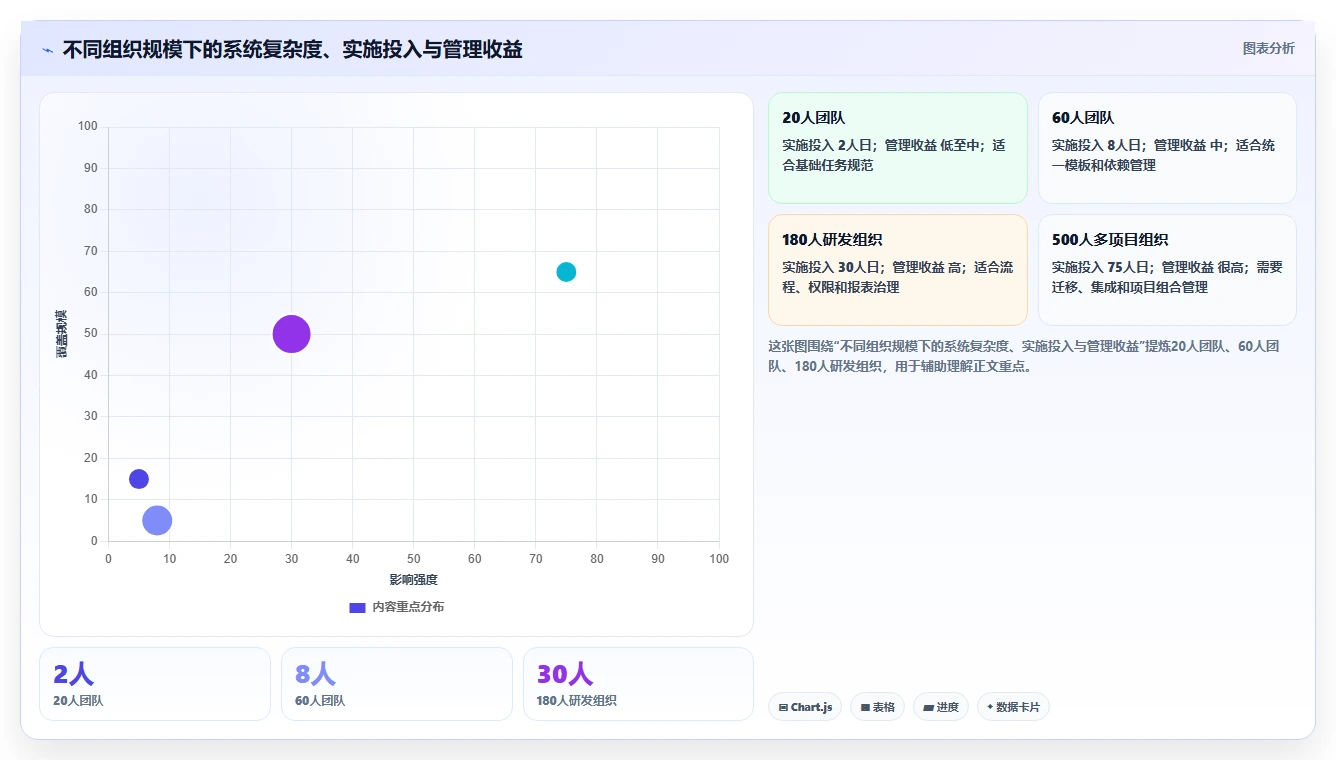Viewport: 1336px width, 760px height.
Task: Open the 20人团队 info card
Action: [x=897, y=148]
